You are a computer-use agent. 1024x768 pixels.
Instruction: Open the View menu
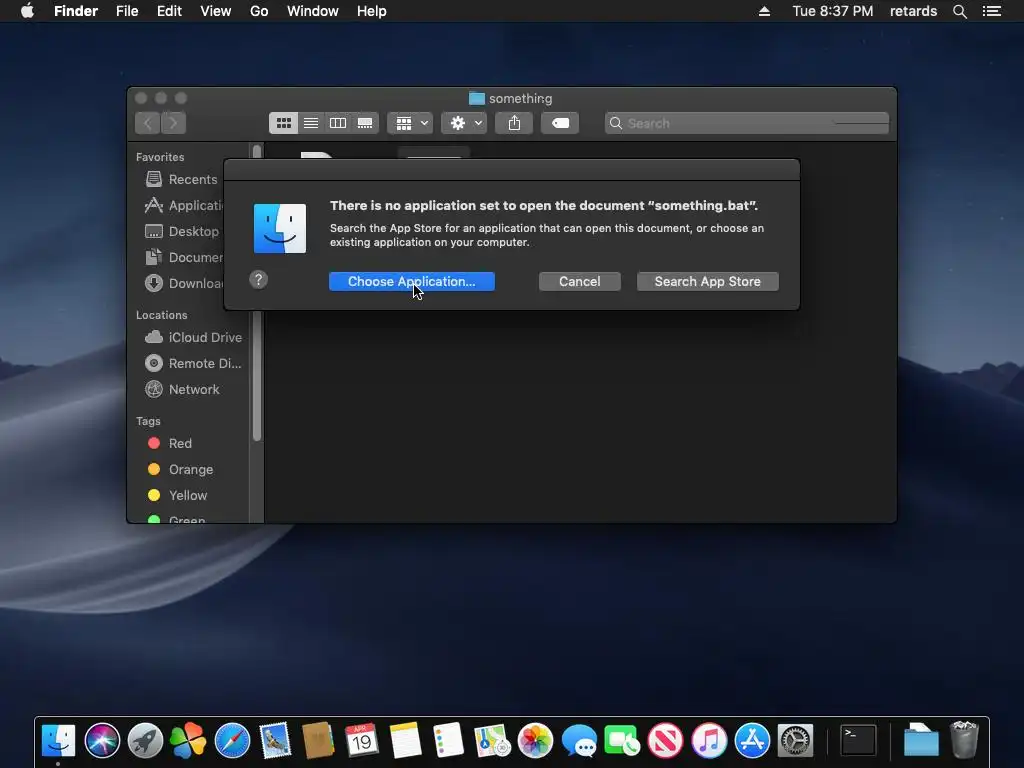(x=216, y=11)
